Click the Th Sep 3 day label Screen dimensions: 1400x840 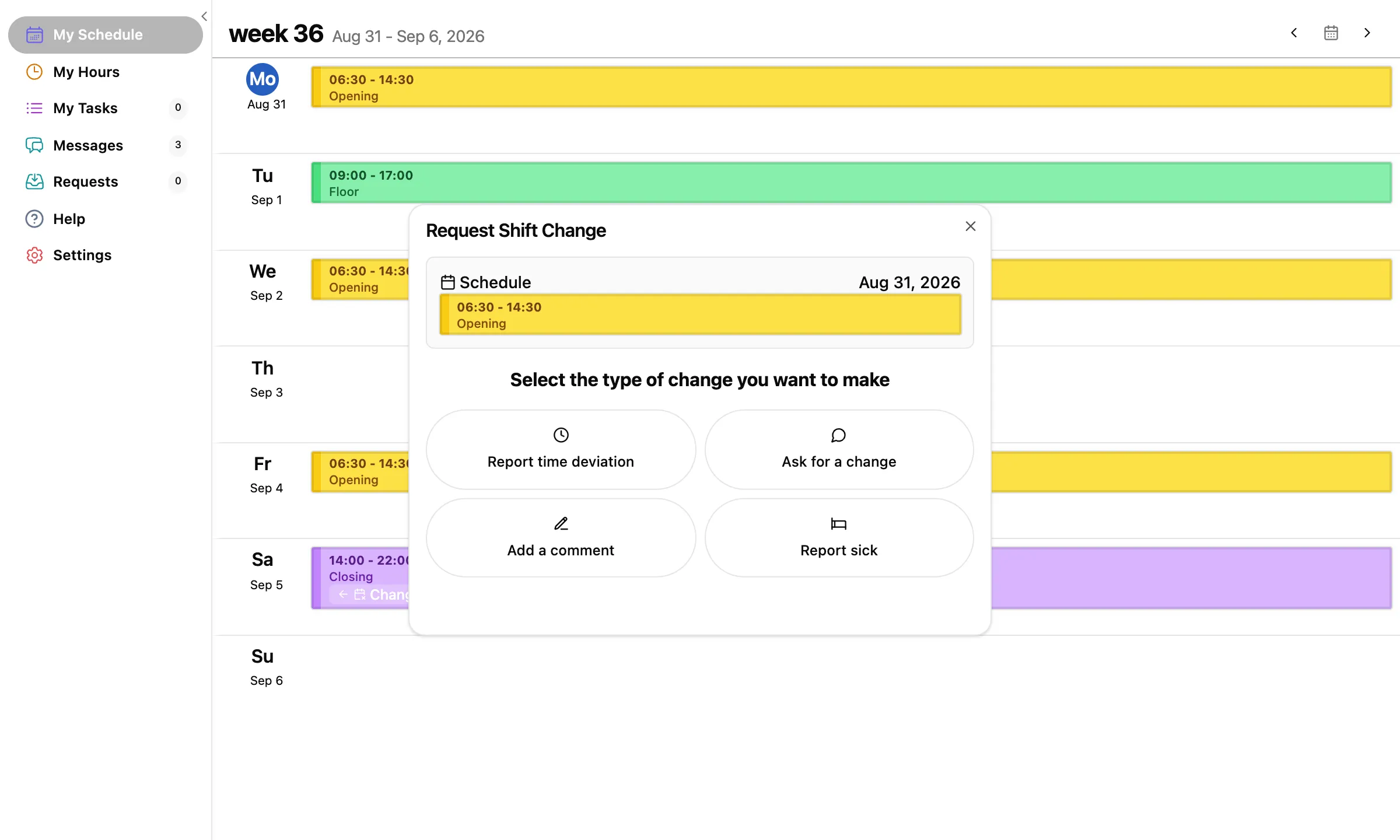click(265, 379)
